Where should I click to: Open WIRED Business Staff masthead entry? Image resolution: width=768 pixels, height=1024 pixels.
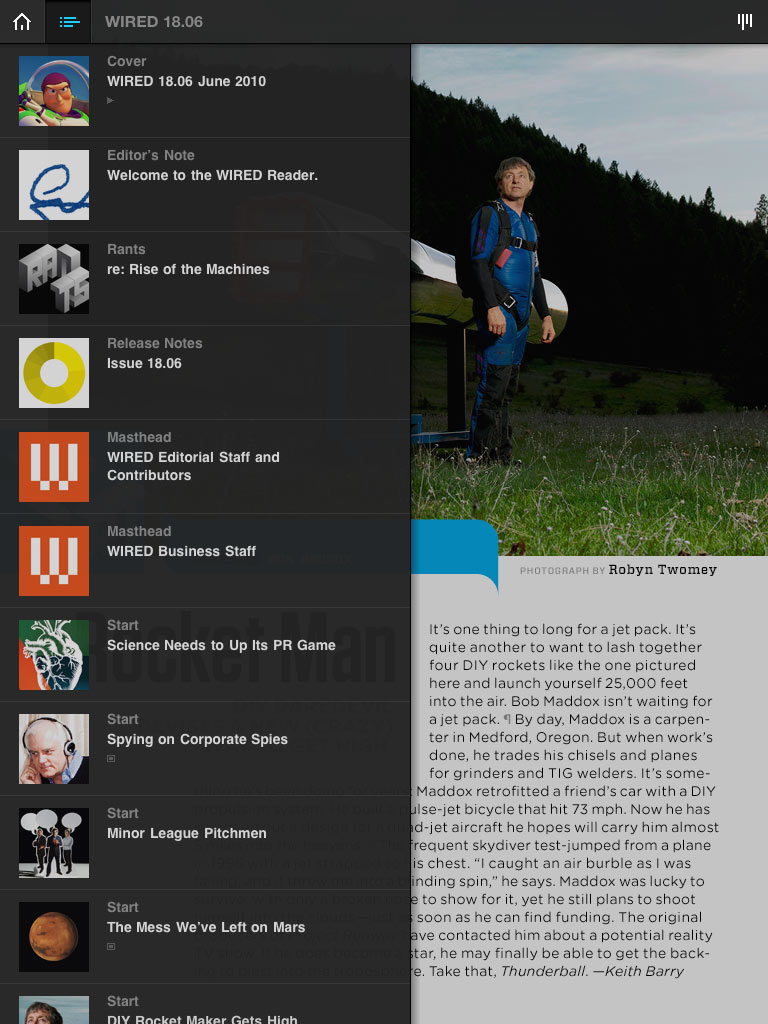(x=205, y=561)
